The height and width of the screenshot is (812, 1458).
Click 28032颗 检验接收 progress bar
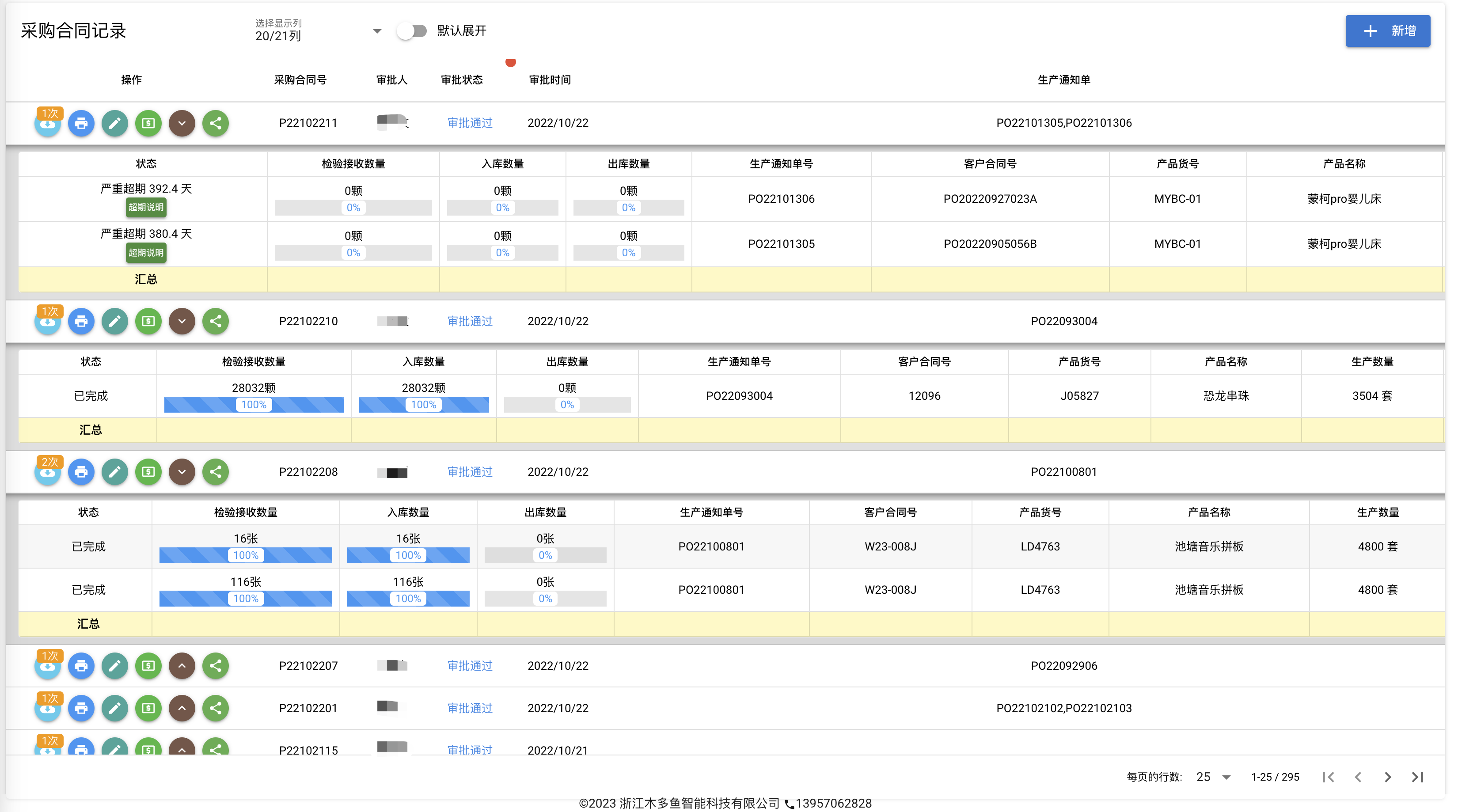[254, 405]
